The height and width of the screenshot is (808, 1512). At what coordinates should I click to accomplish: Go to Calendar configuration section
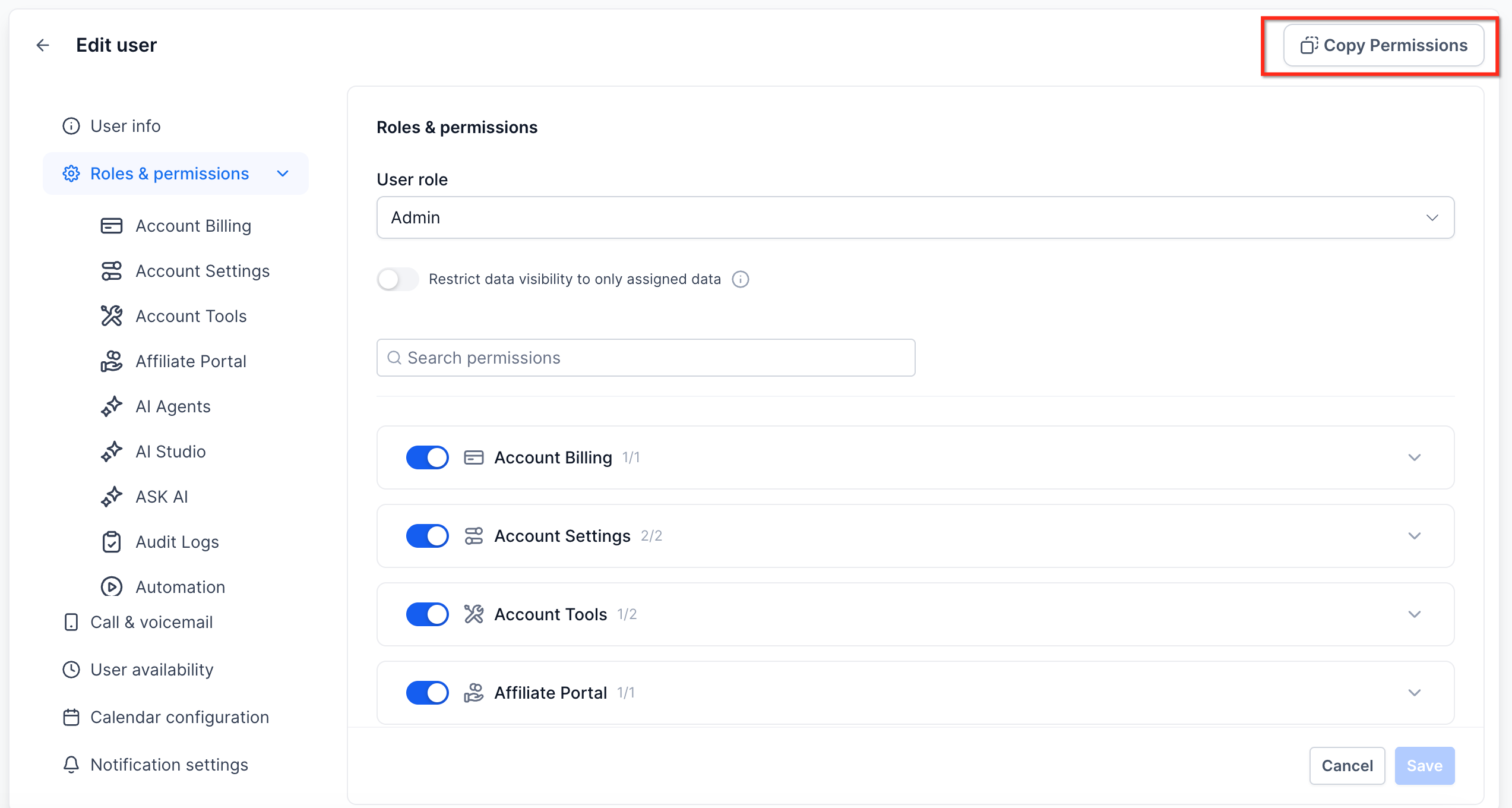pos(179,717)
